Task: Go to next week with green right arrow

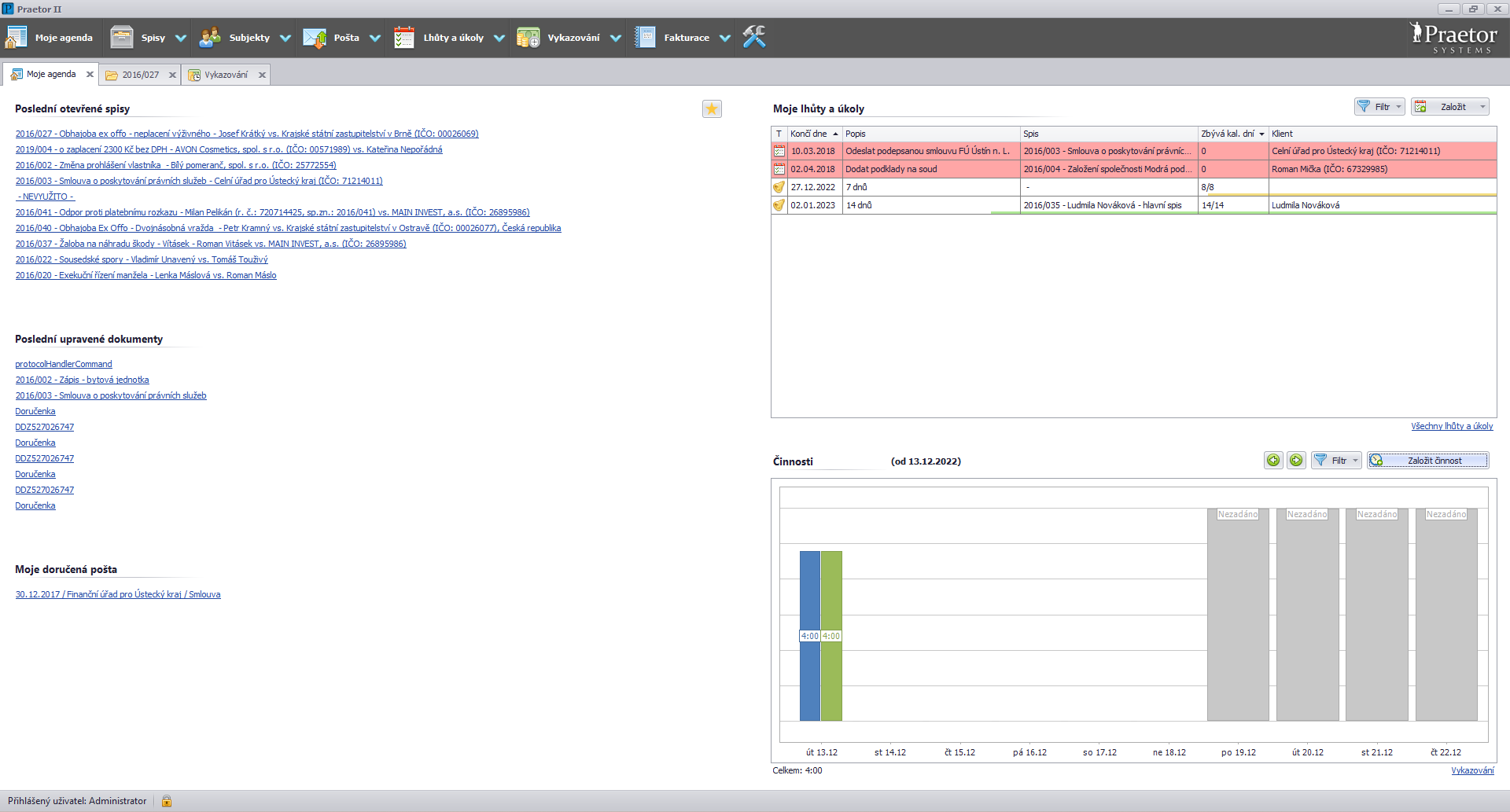Action: [x=1296, y=461]
